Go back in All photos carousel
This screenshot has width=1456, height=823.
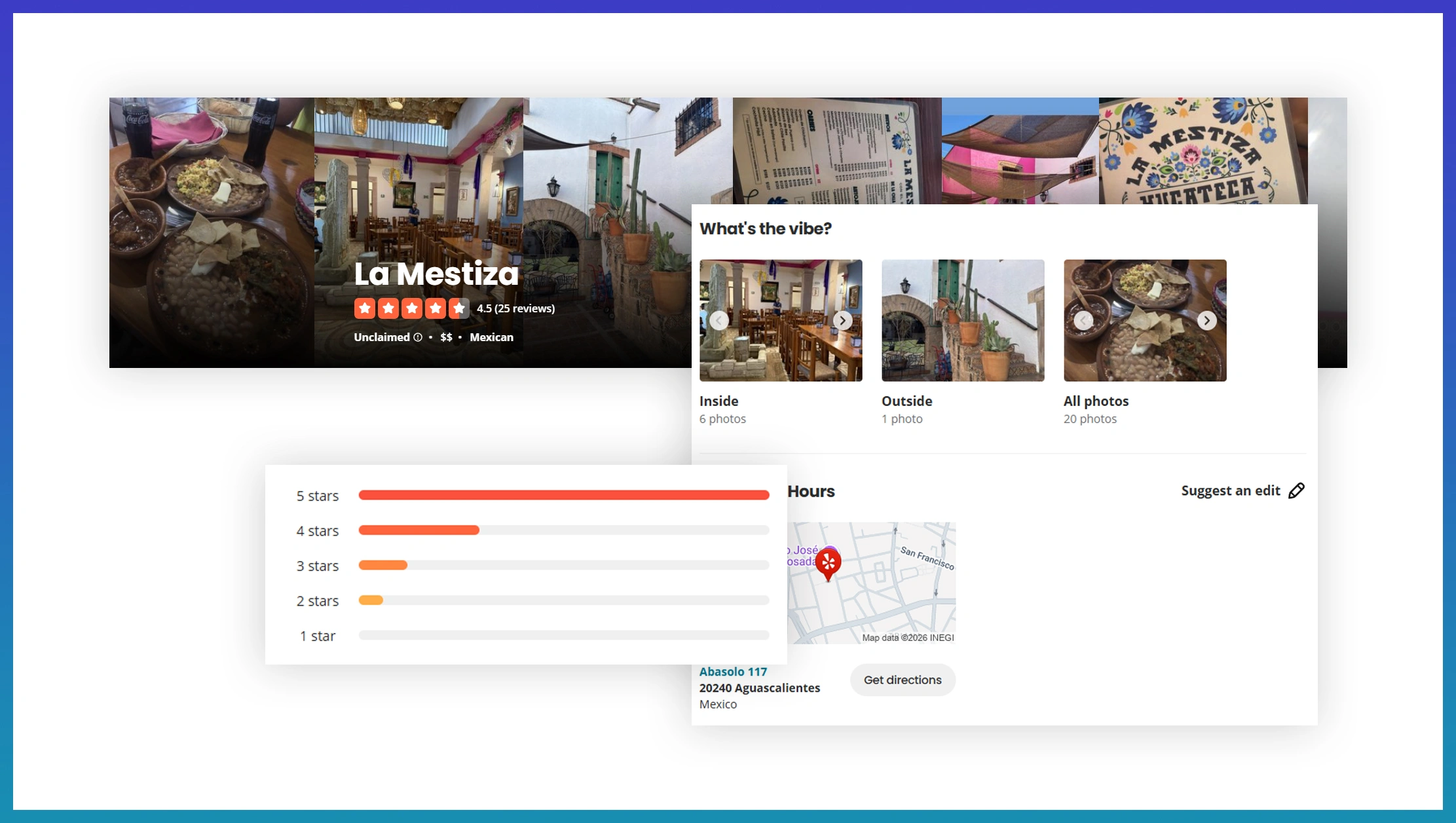tap(1083, 320)
